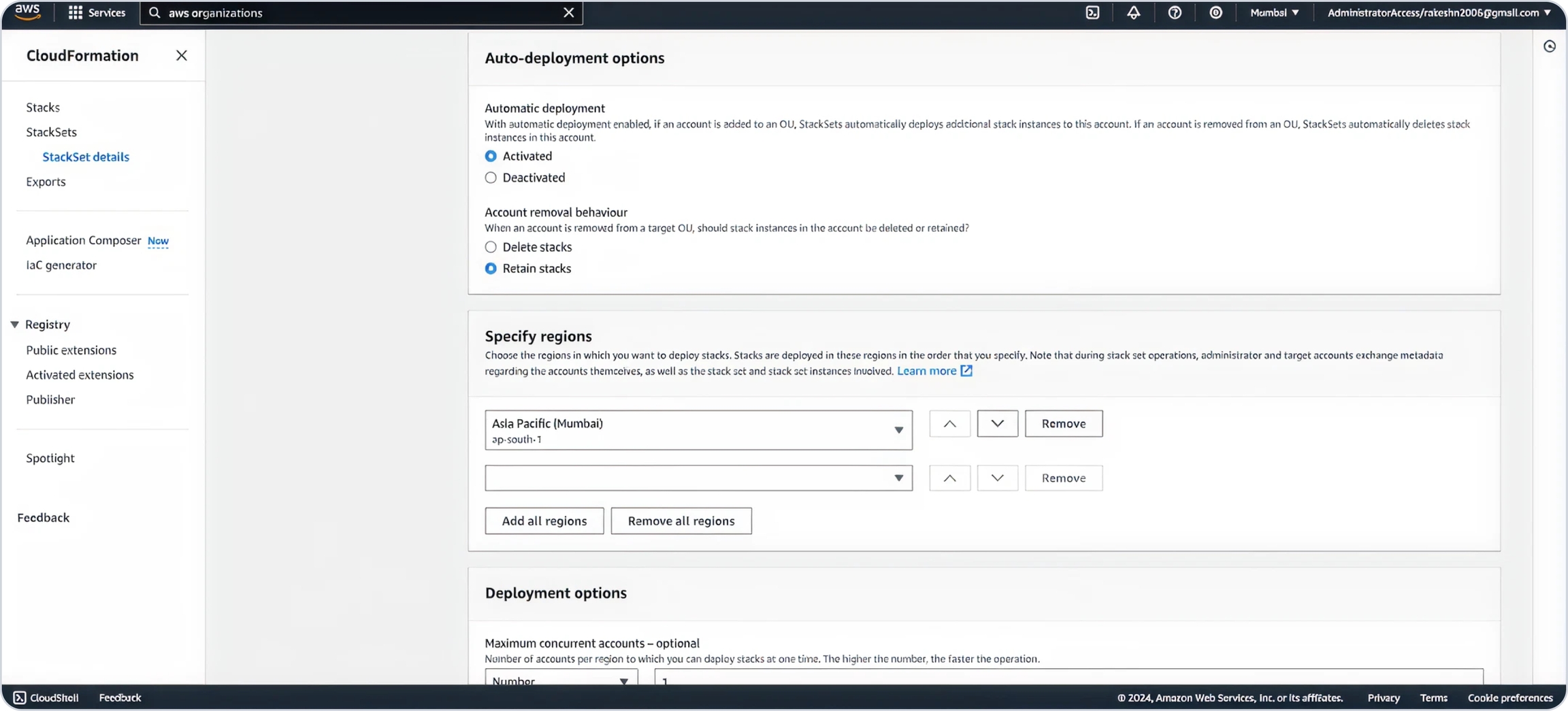Open the Services grid menu
The image size is (1568, 711).
97,13
